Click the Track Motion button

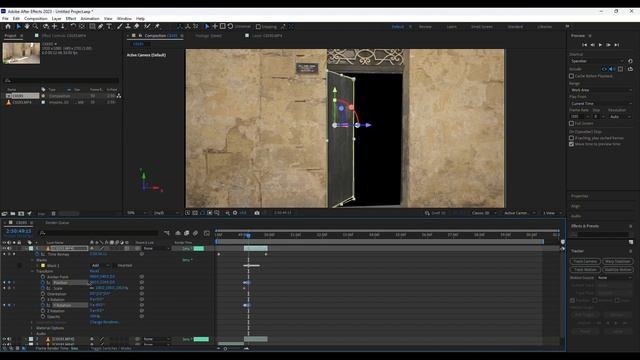coord(585,269)
